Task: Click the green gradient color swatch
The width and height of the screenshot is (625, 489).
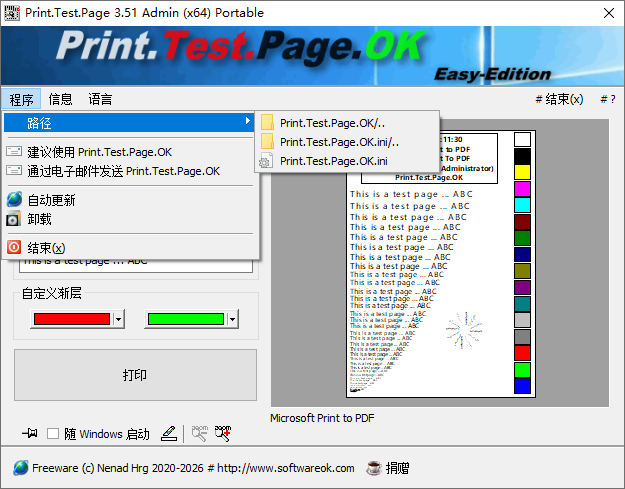Action: [x=186, y=319]
